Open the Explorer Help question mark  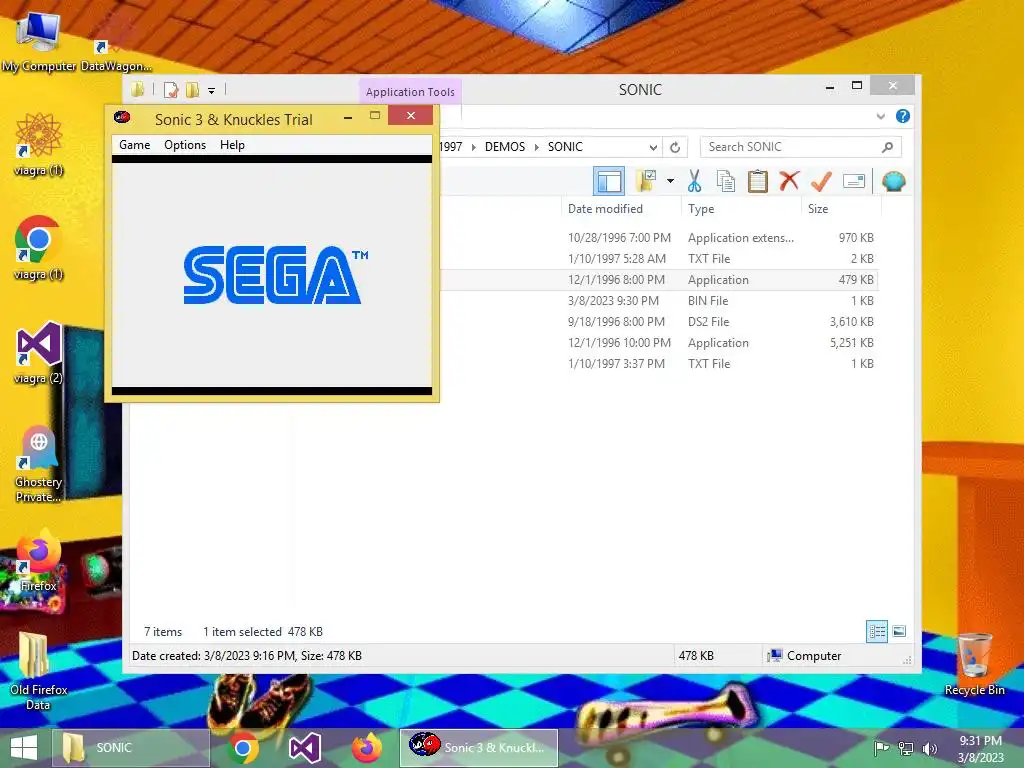coord(903,116)
